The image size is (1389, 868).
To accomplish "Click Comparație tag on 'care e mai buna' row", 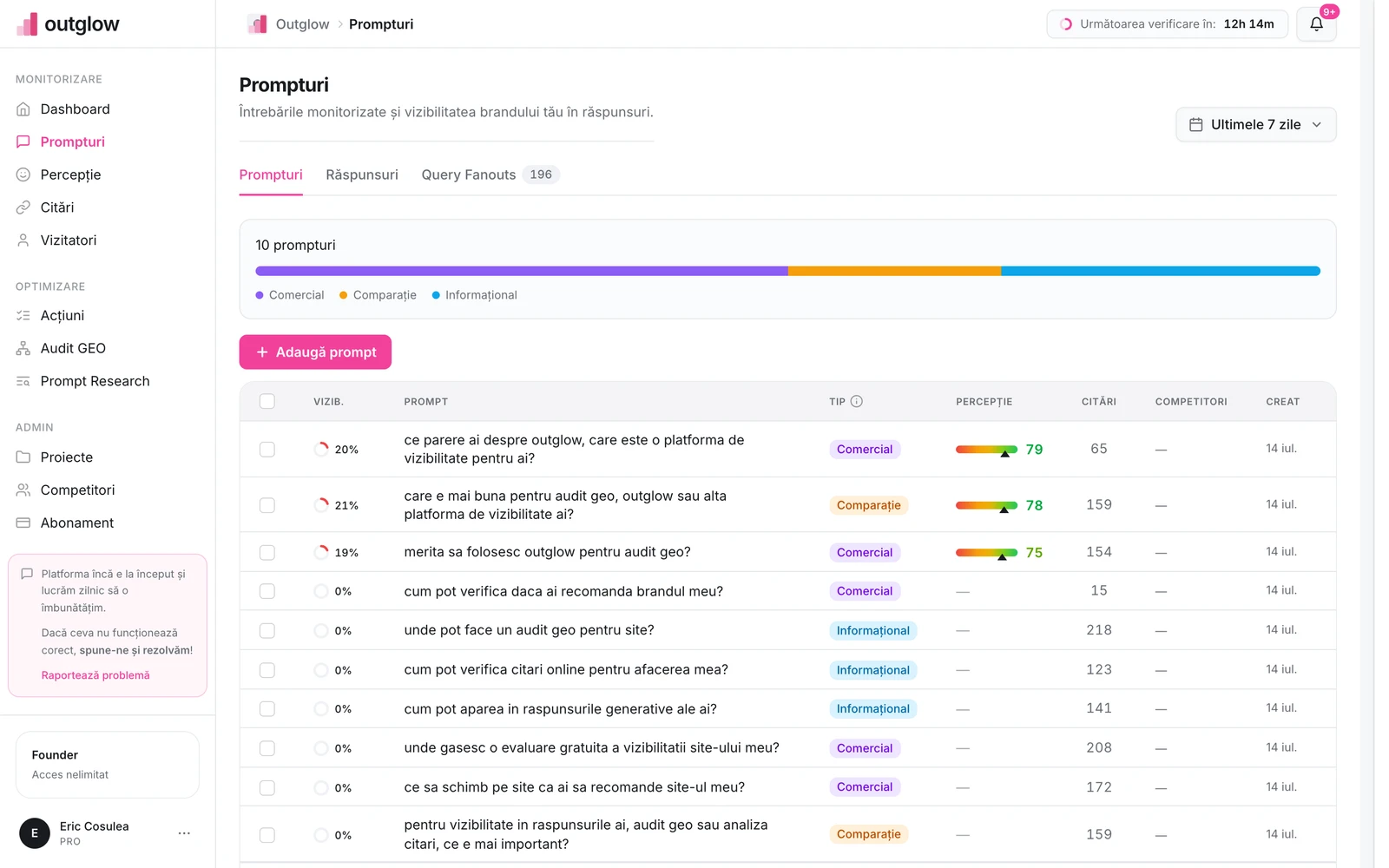I will click(868, 505).
